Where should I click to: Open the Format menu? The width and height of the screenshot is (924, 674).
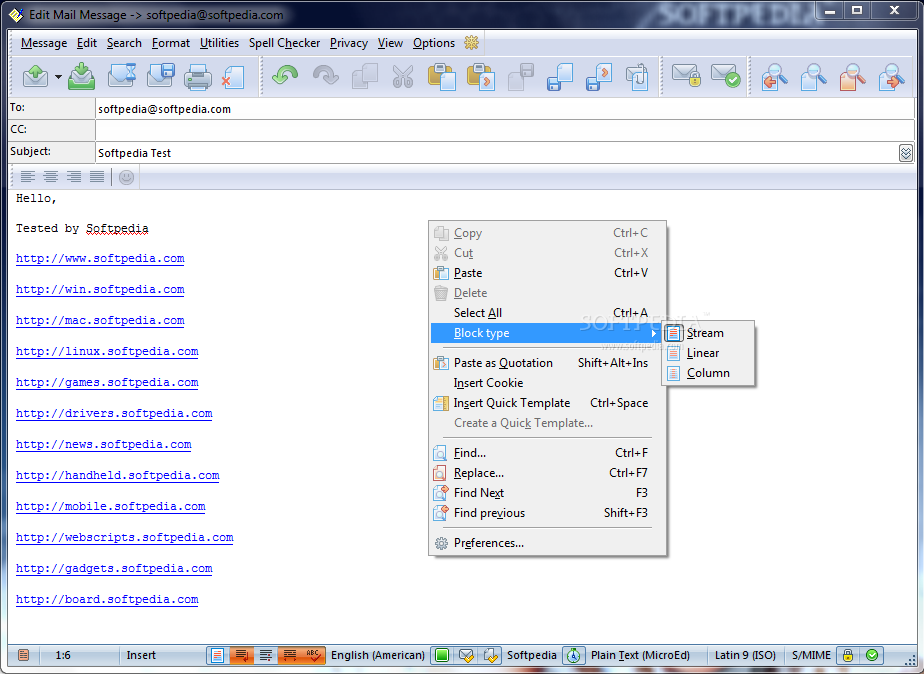pos(171,43)
